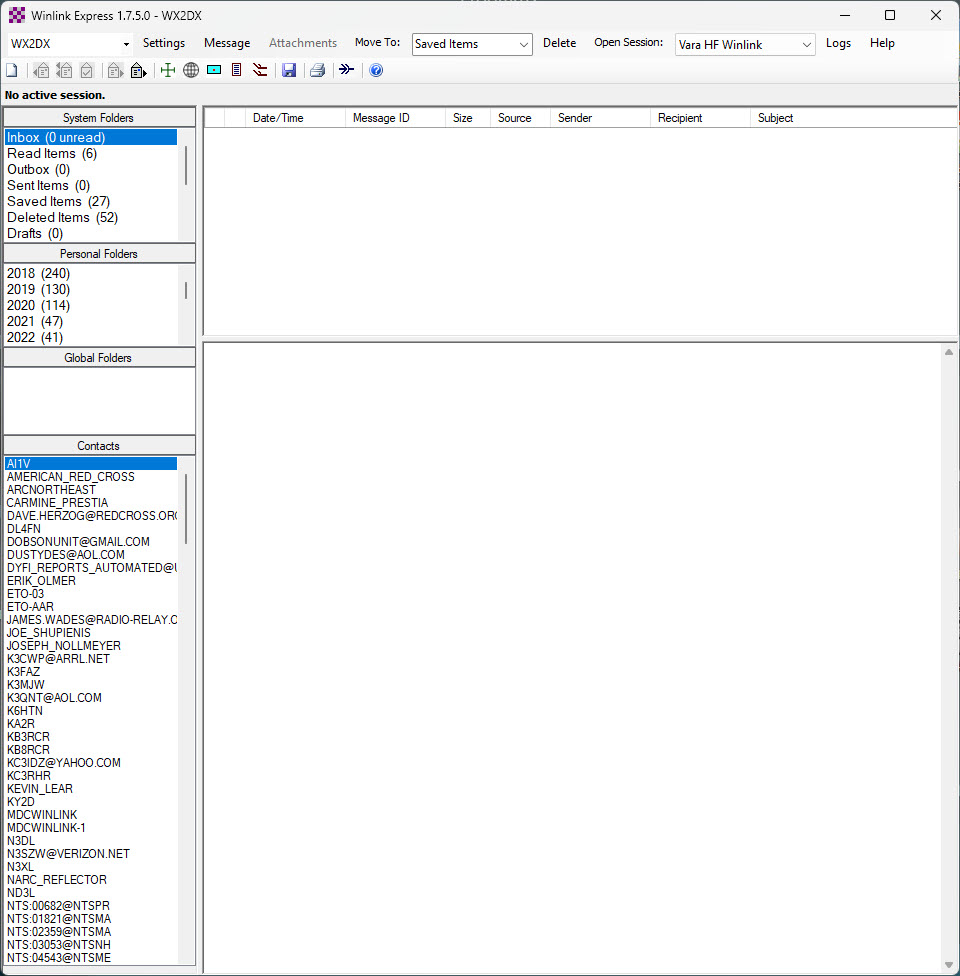Viewport: 960px width, 976px height.
Task: Select Deleted Items folder
Action: click(x=48, y=217)
